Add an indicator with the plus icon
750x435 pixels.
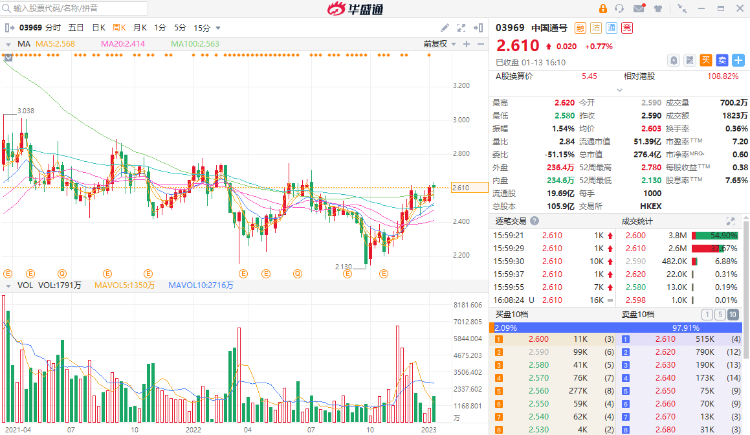467,44
